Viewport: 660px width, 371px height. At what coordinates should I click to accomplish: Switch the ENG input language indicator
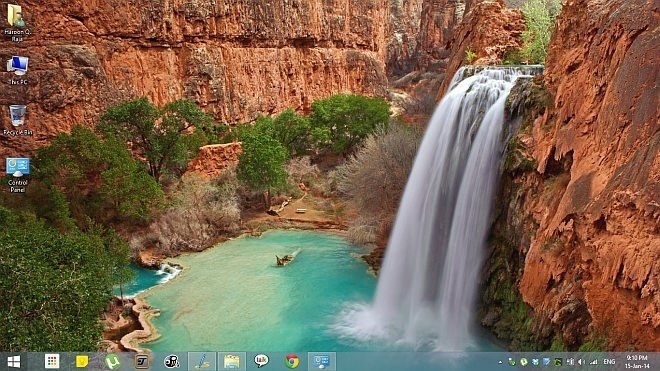tap(609, 362)
